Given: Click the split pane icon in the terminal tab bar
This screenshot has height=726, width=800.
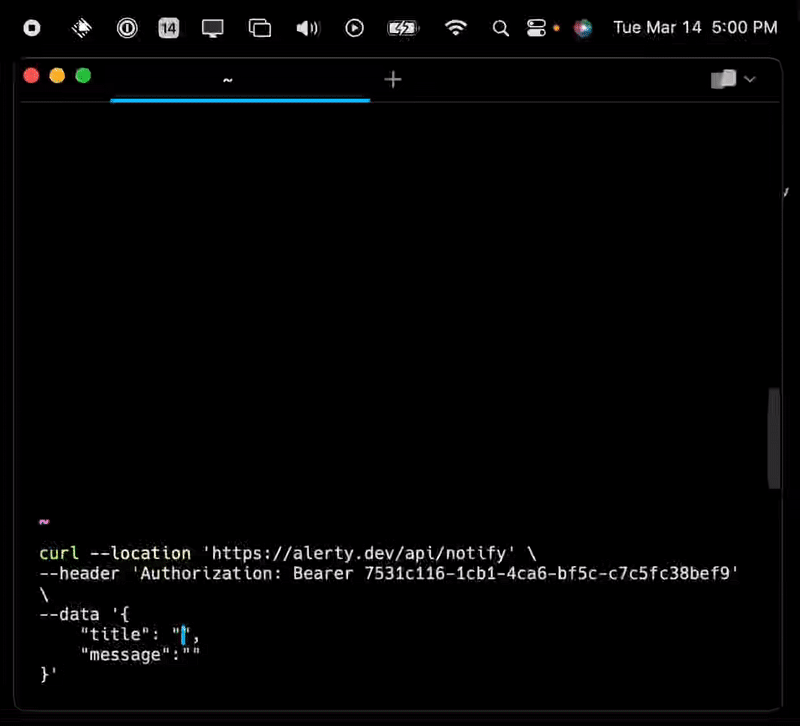Looking at the screenshot, I should 723,79.
